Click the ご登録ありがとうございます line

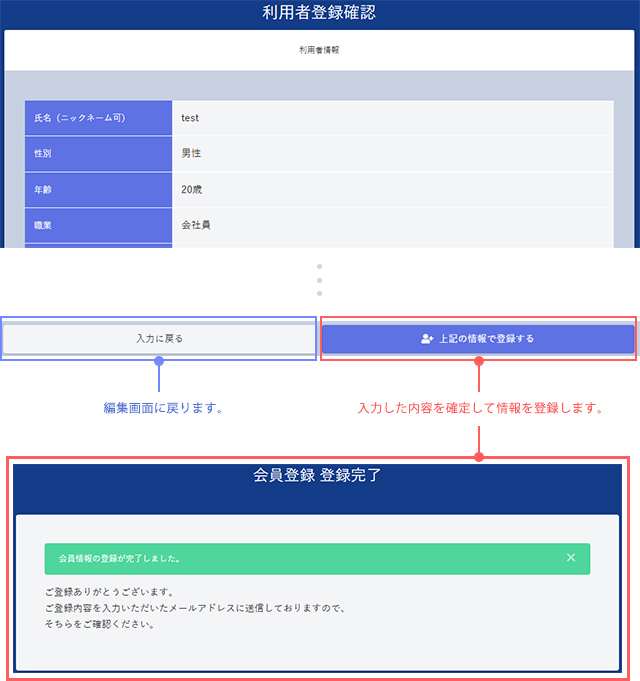tap(110, 592)
